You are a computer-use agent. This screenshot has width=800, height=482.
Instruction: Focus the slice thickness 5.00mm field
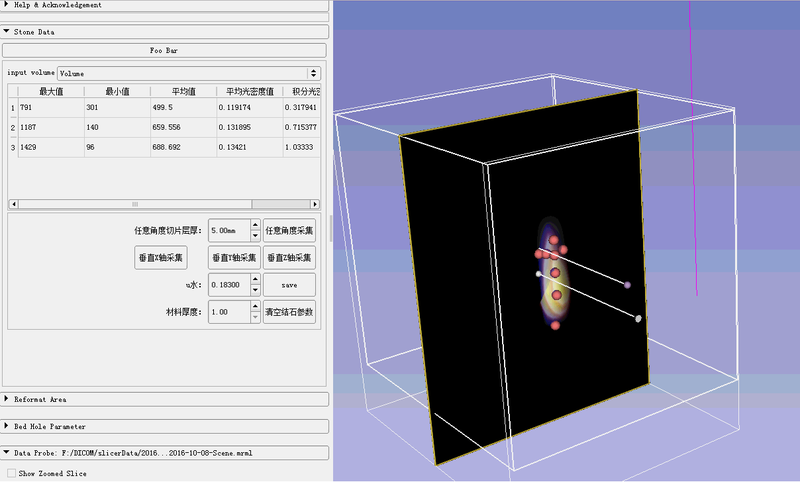pos(228,231)
